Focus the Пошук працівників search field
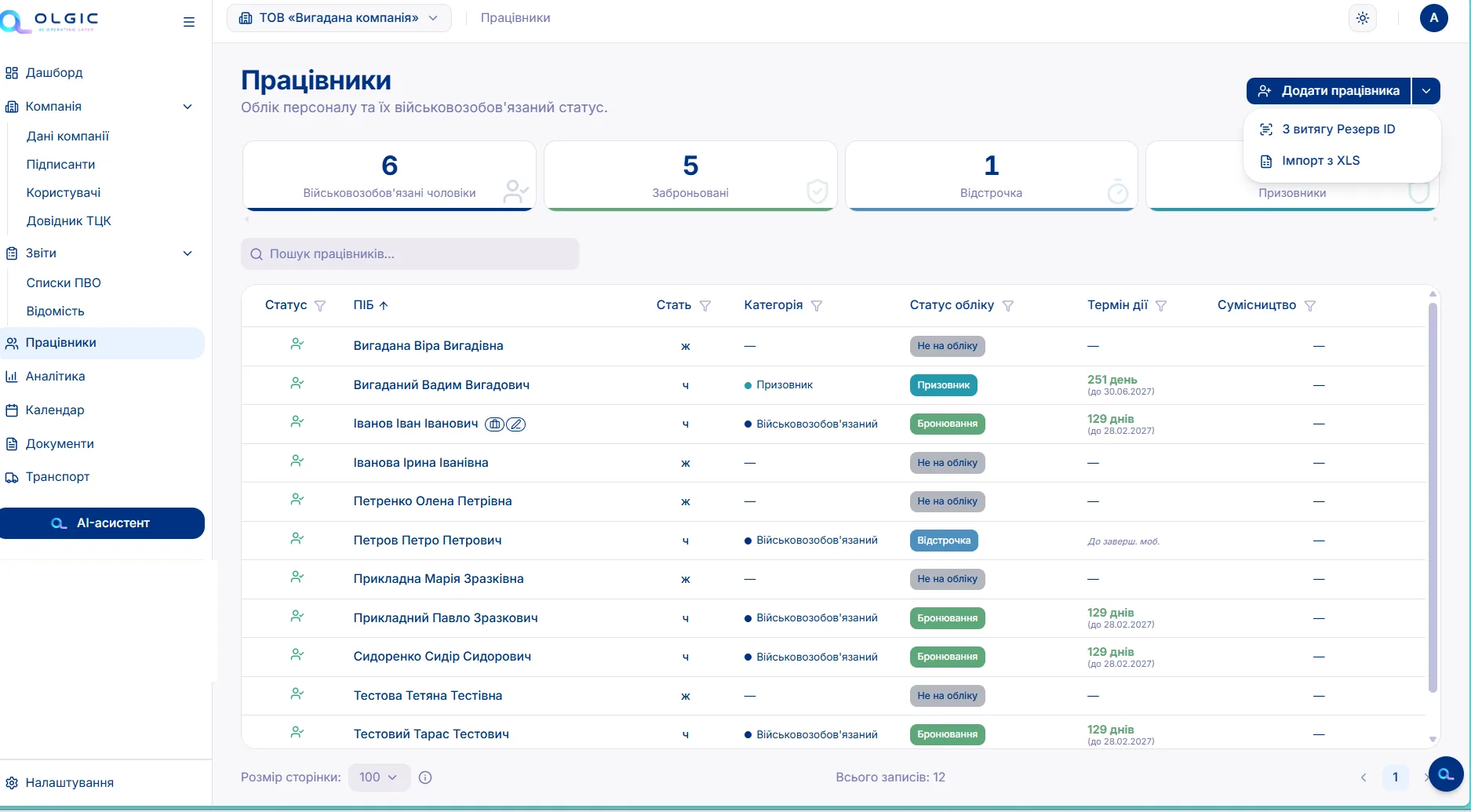Image resolution: width=1471 pixels, height=812 pixels. pos(410,254)
